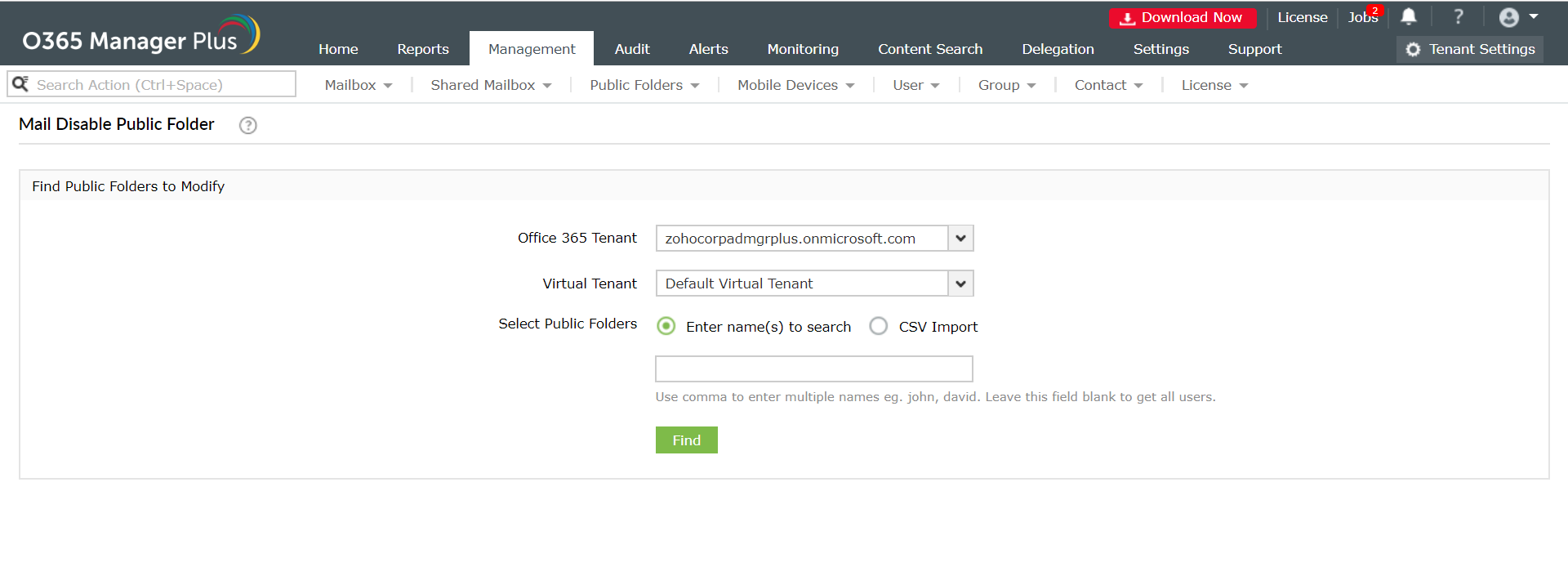Select the CSV Import option
This screenshot has height=576, width=1568.
click(x=879, y=326)
